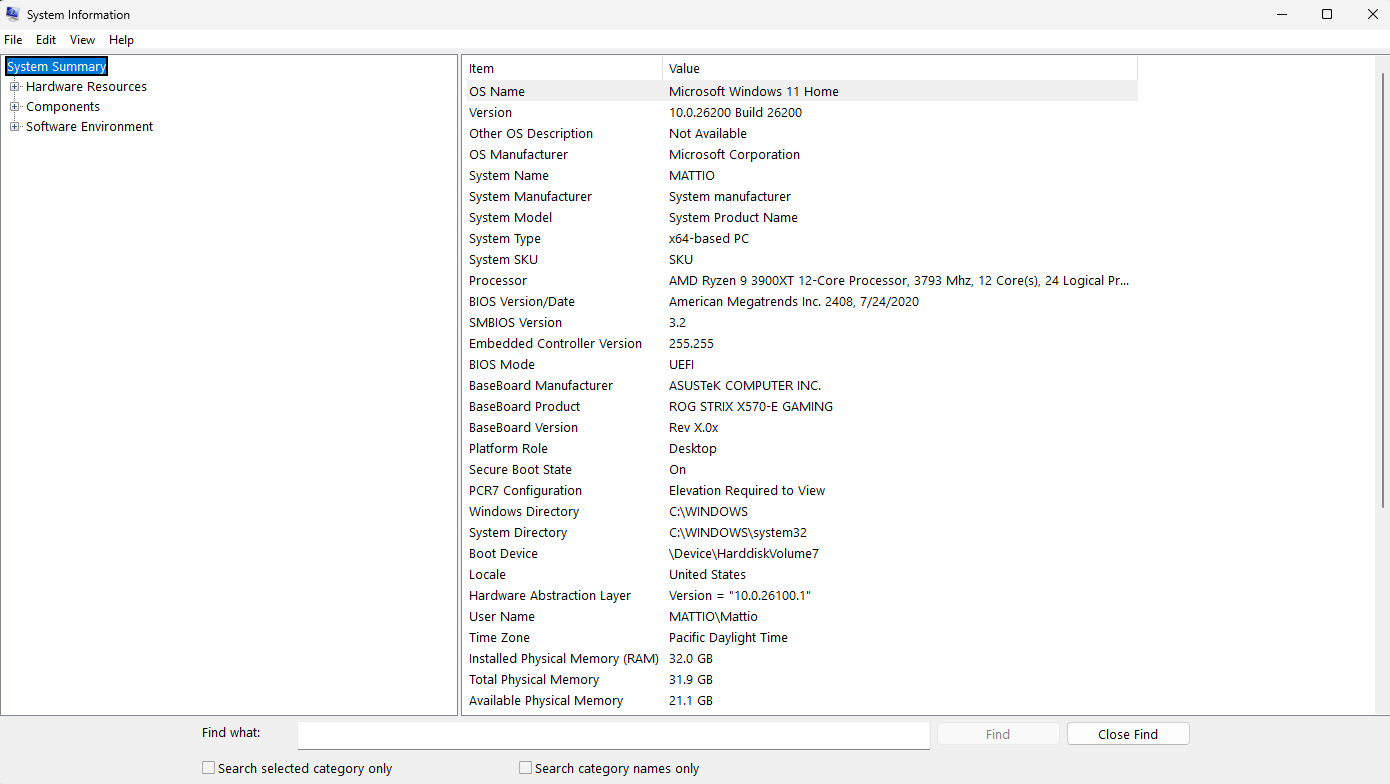Select the BIOS Mode row

click(800, 364)
